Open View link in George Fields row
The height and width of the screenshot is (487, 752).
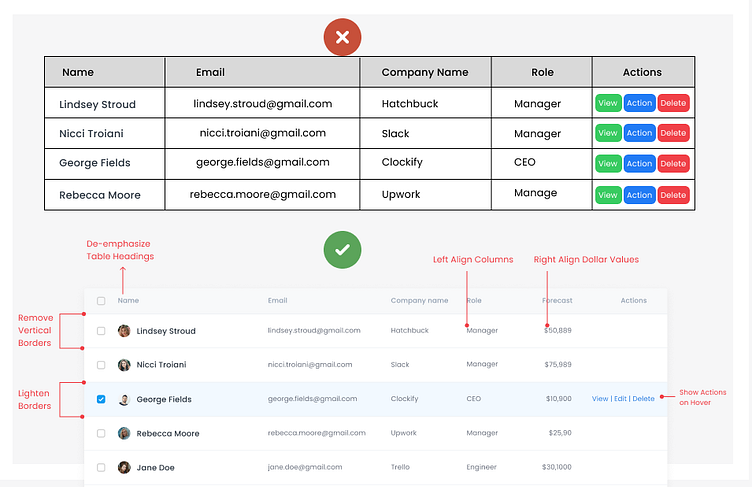click(x=600, y=399)
